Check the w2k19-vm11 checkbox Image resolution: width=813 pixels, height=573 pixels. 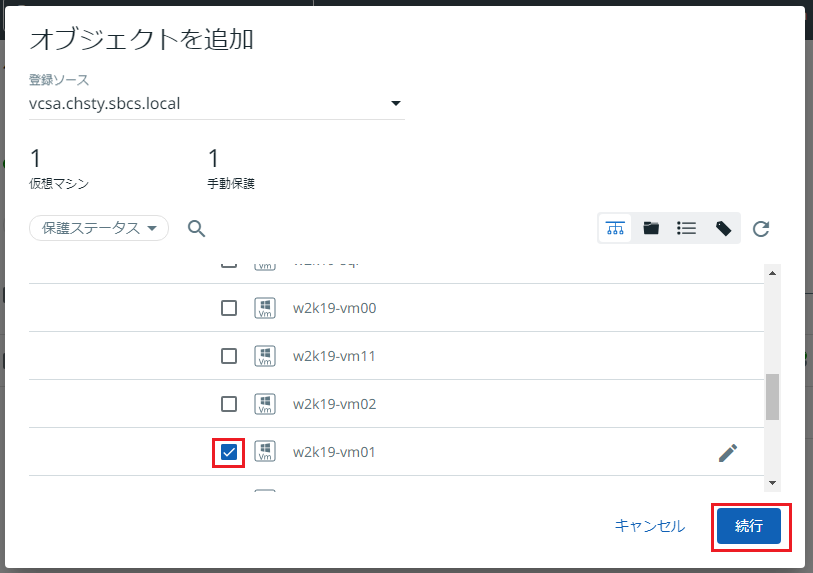[x=229, y=356]
